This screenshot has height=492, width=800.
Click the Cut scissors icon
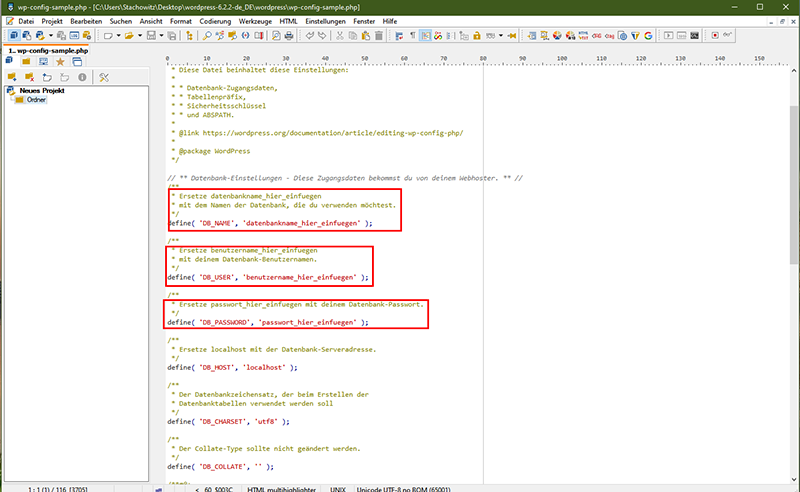339,36
